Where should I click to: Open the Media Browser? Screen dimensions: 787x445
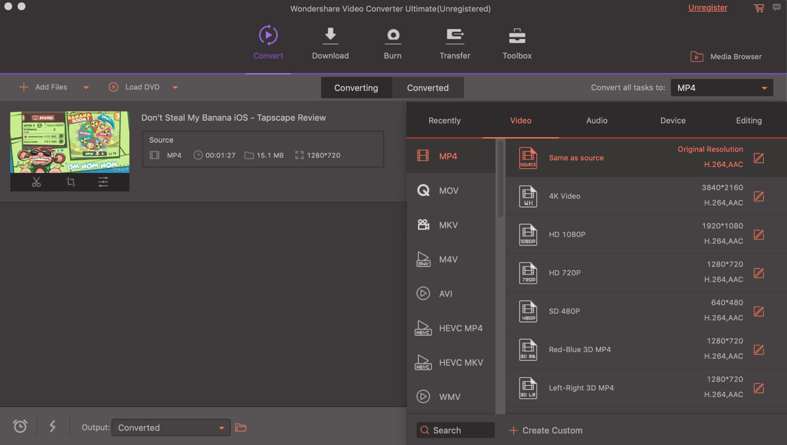(x=726, y=57)
